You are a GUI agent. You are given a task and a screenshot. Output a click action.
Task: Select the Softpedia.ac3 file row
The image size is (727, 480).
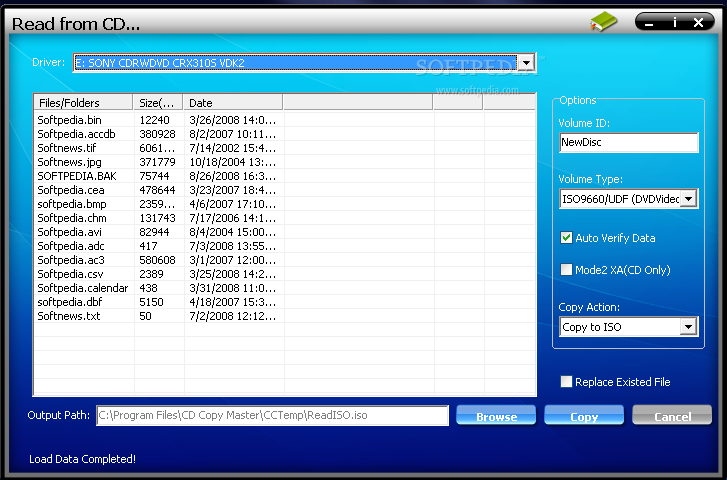[285, 260]
